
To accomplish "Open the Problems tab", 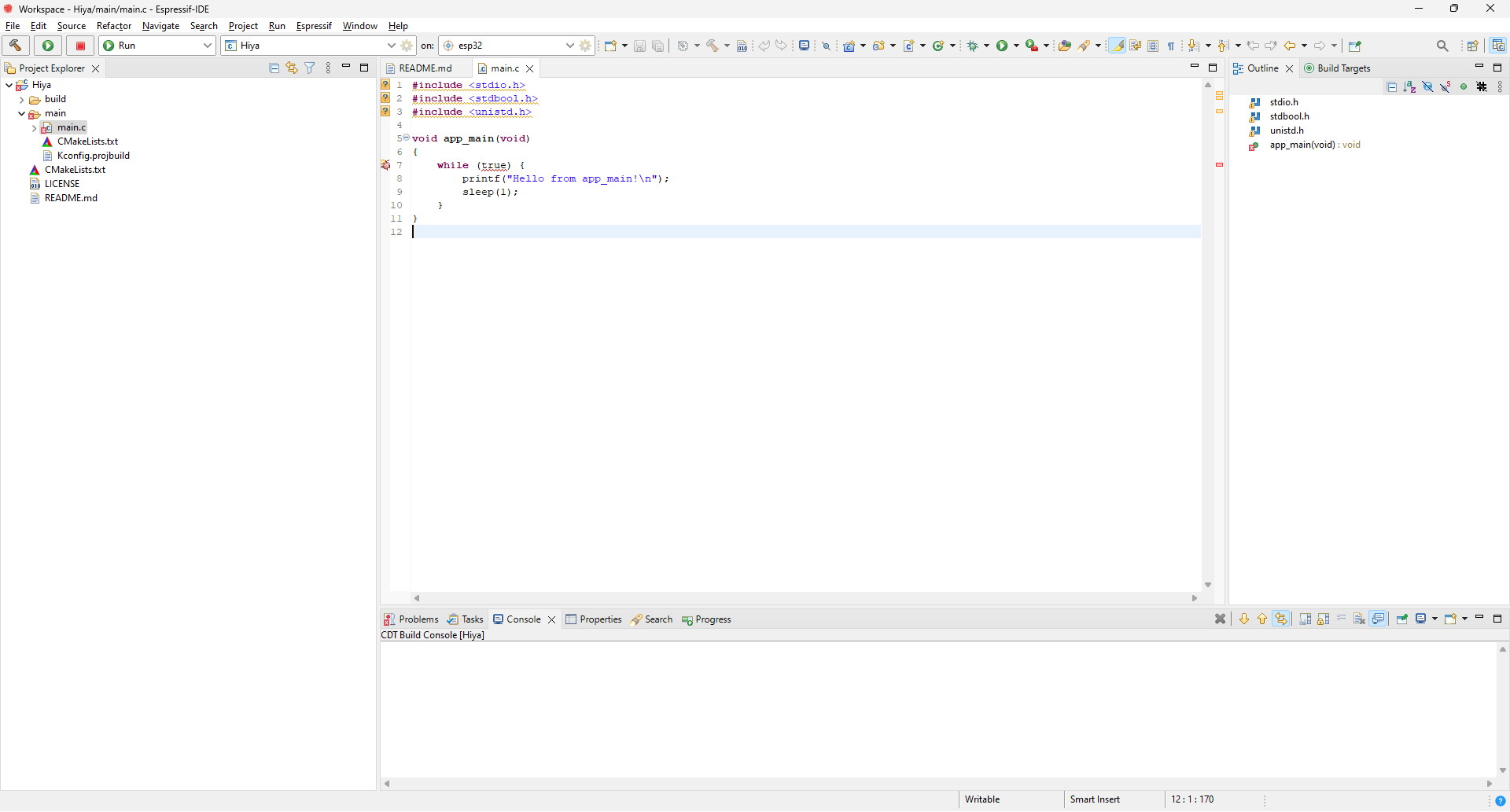I will (x=411, y=619).
